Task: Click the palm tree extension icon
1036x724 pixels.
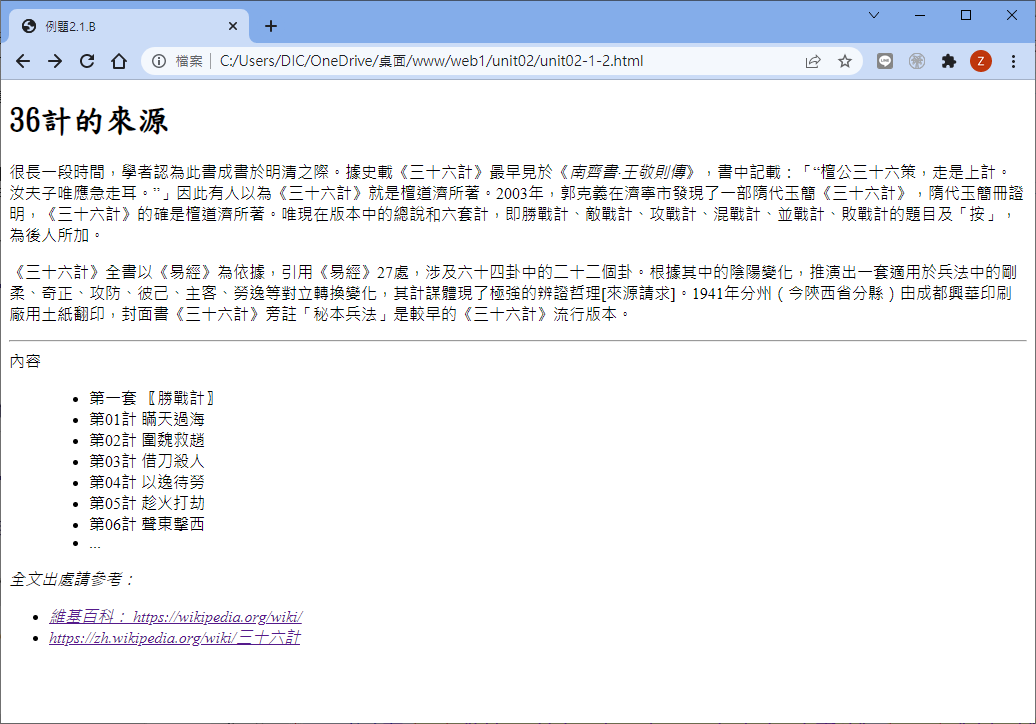Action: pyautogui.click(x=917, y=61)
